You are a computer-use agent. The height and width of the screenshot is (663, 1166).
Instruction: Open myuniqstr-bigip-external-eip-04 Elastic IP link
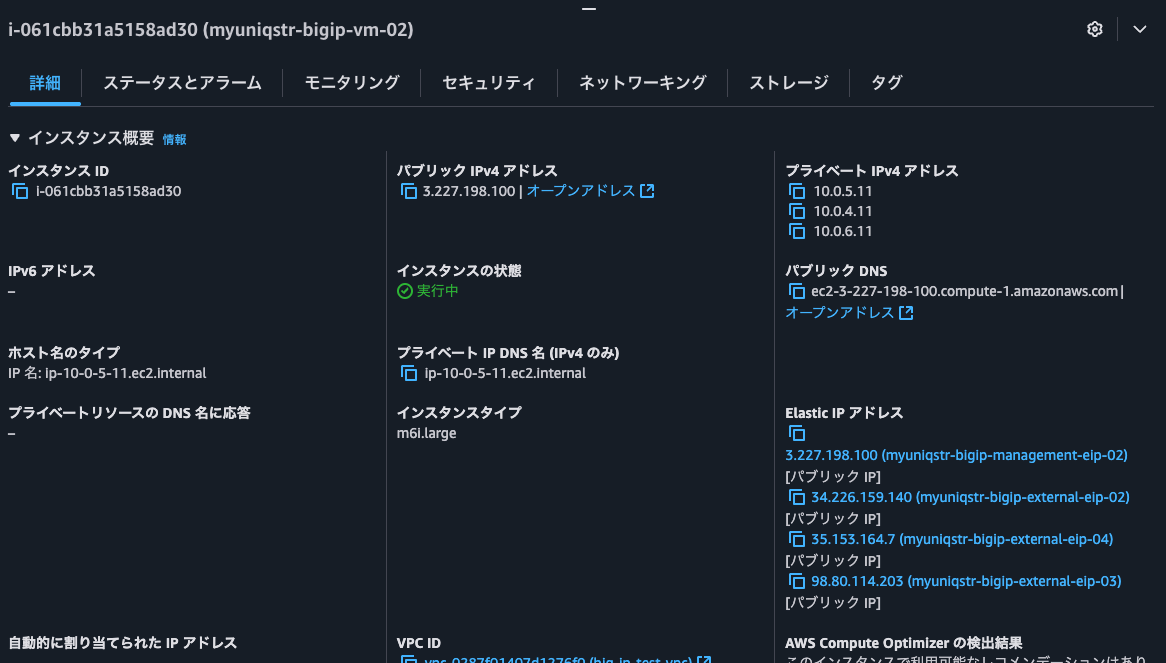point(962,540)
